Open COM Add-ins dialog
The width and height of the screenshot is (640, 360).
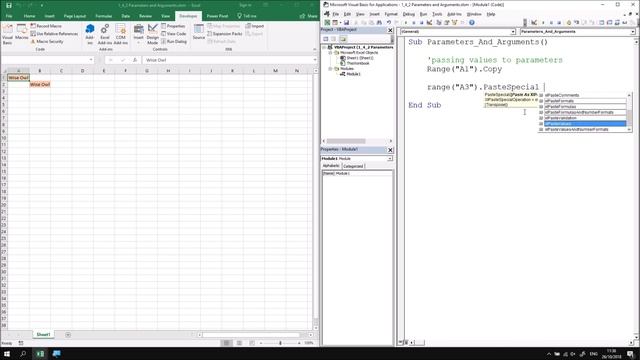coord(120,34)
